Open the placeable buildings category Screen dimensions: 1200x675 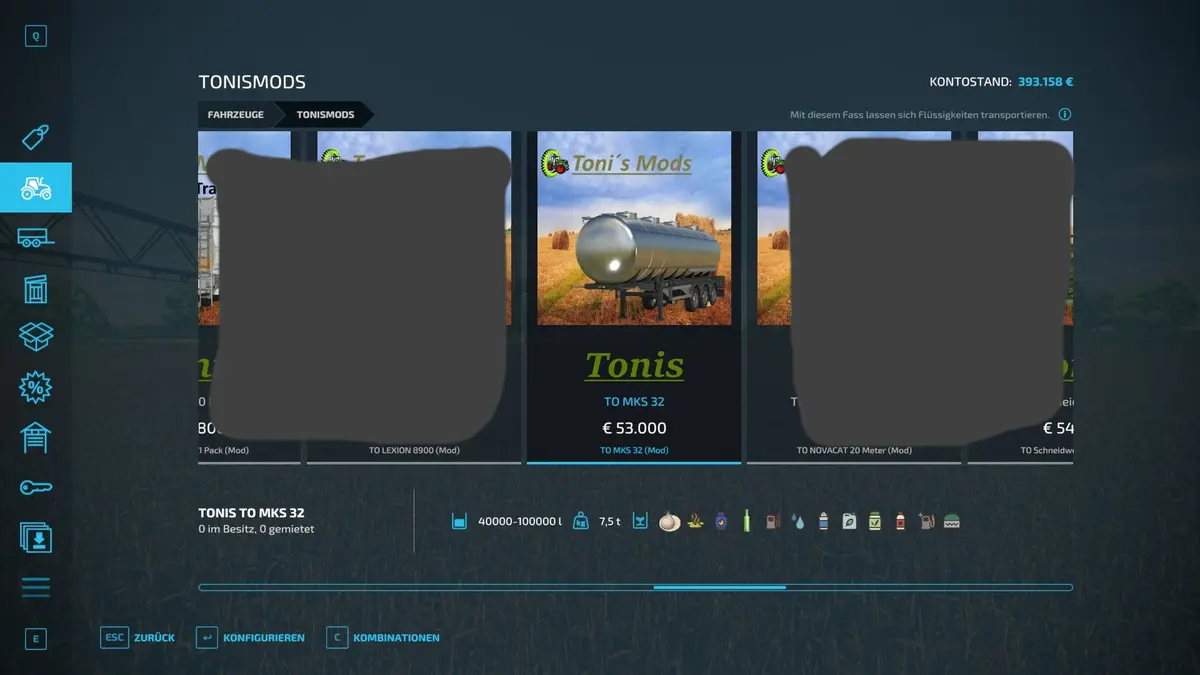[36, 289]
